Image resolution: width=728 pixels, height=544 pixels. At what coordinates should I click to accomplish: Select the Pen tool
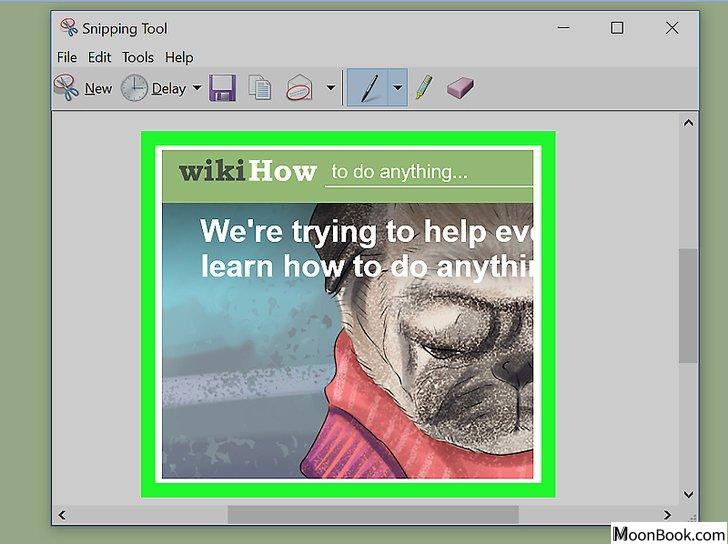(x=368, y=87)
